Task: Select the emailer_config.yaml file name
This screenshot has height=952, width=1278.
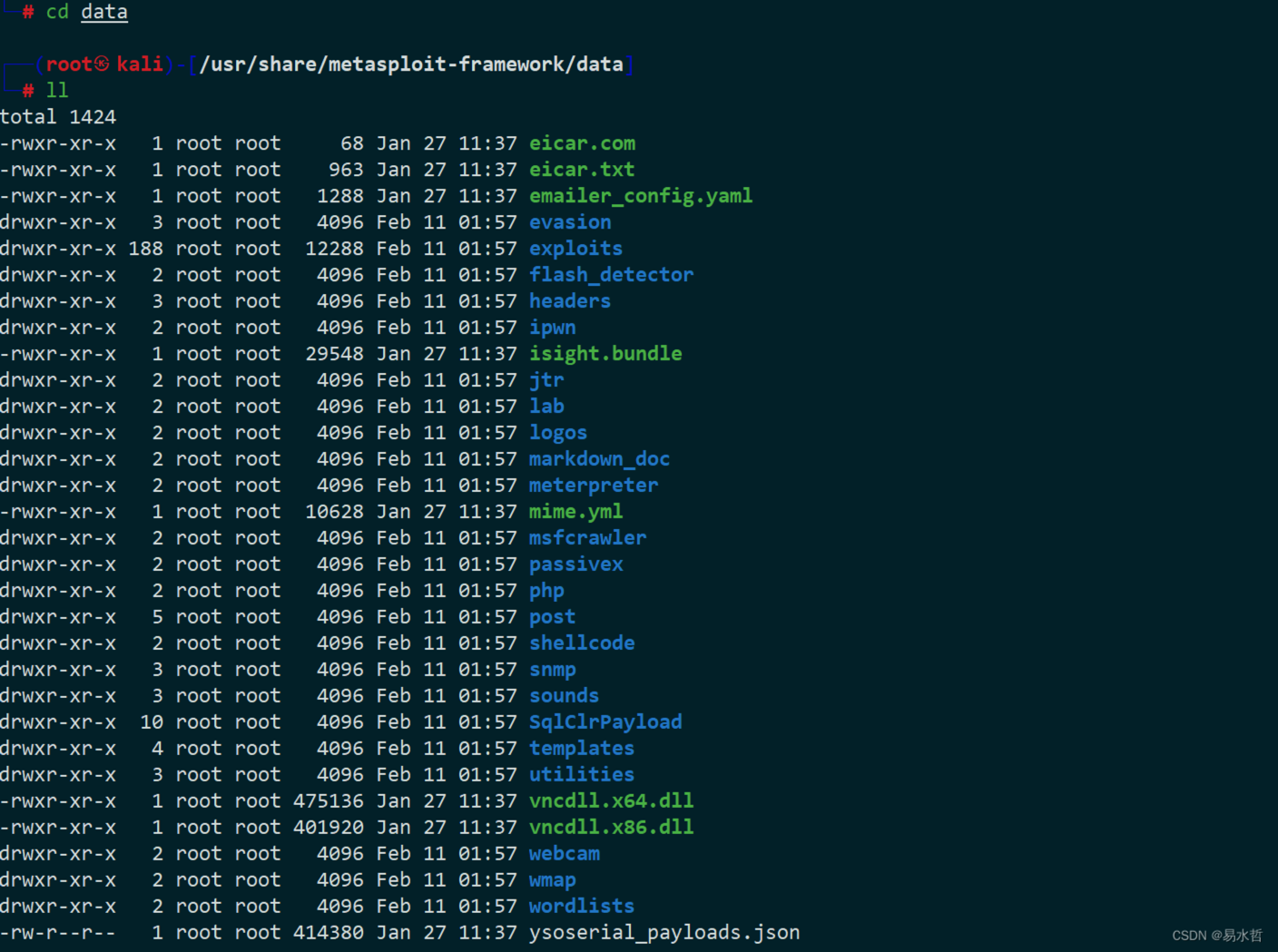Action: pyautogui.click(x=640, y=196)
